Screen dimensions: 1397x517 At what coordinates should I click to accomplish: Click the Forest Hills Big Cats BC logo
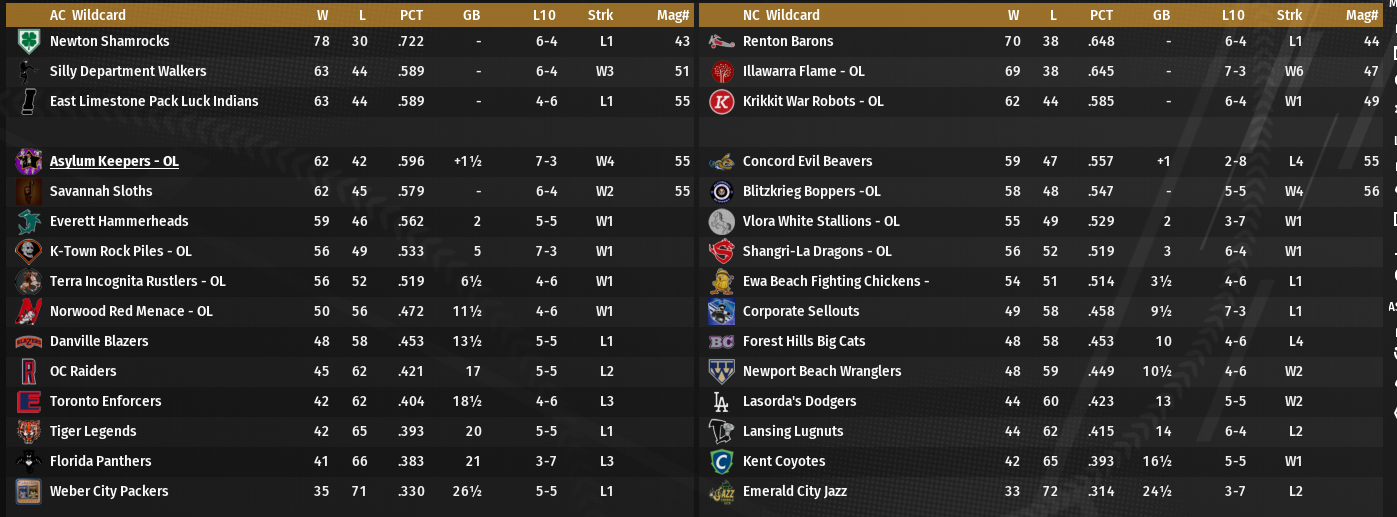click(x=721, y=341)
